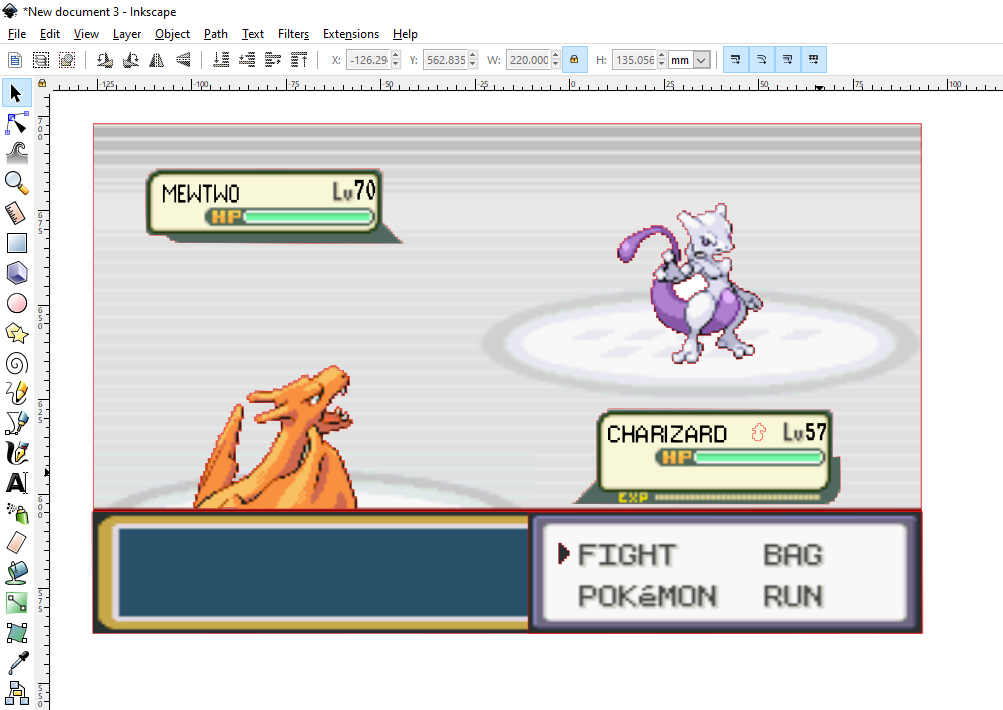The width and height of the screenshot is (1003, 710).
Task: Increase the W value using its stepper
Action: click(557, 54)
